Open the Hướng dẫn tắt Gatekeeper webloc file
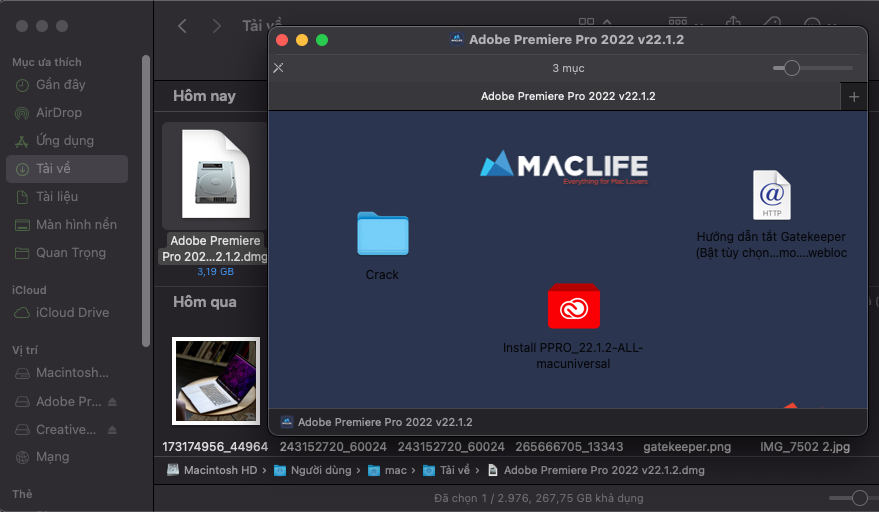The height and width of the screenshot is (512, 879). tap(771, 195)
